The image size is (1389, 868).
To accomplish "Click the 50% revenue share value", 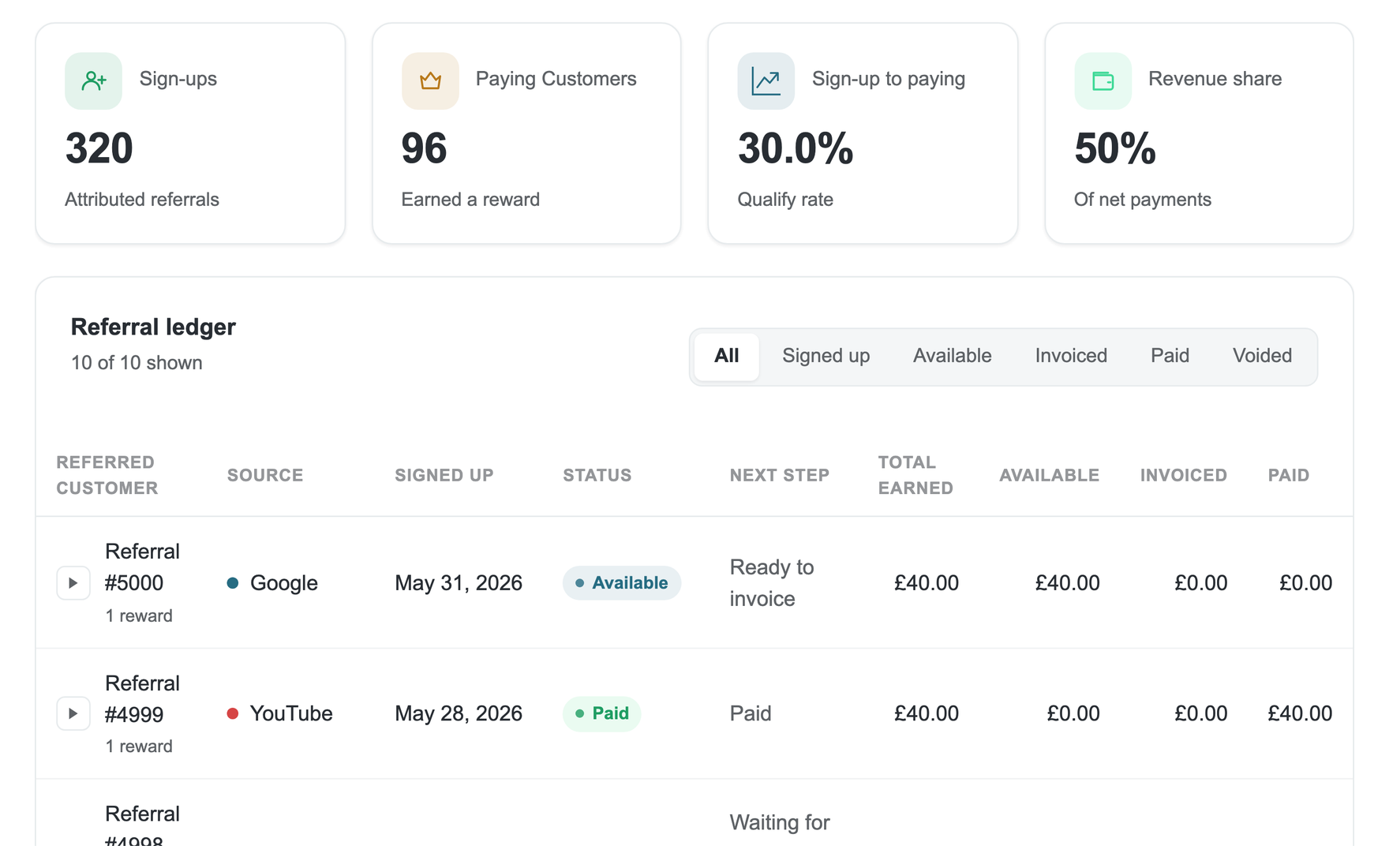I will [x=1115, y=148].
